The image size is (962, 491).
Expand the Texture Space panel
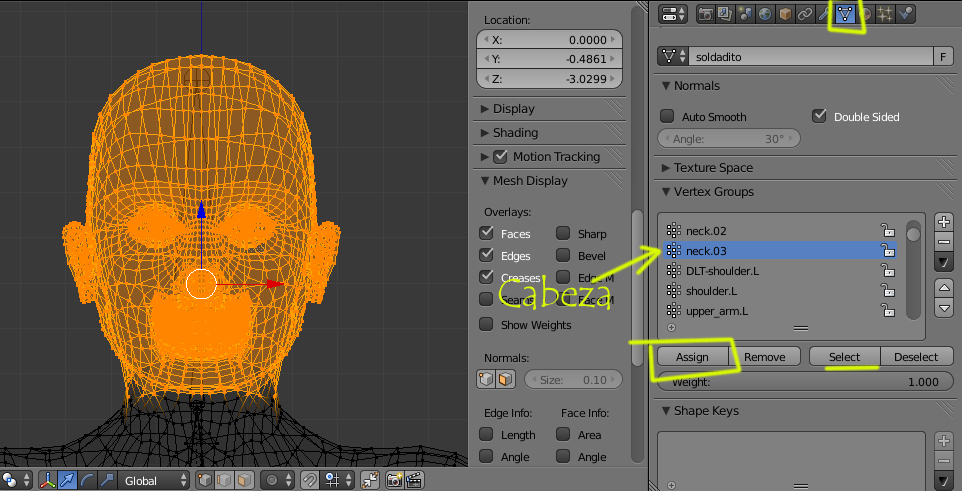point(713,168)
